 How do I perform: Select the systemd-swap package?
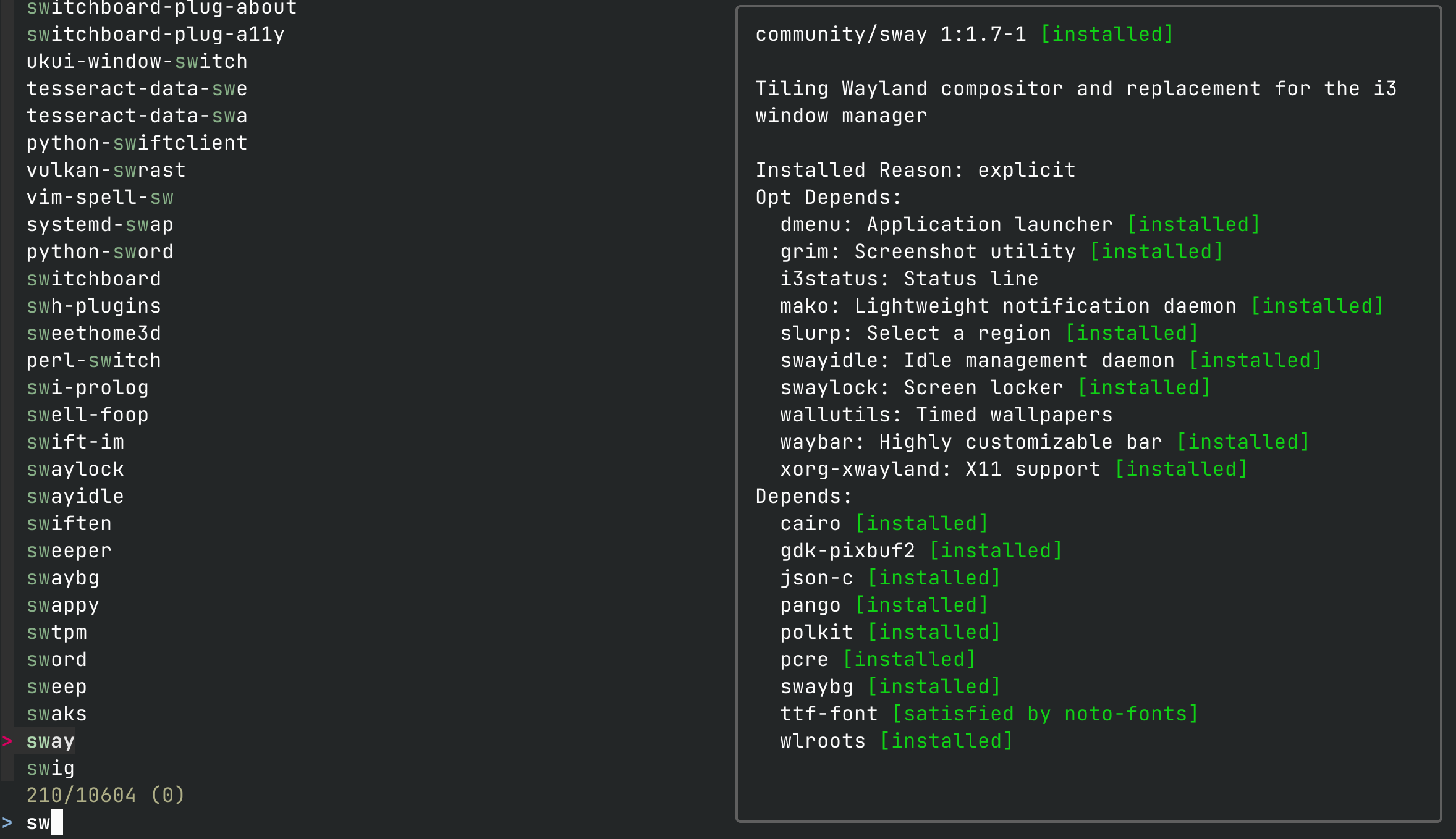point(99,224)
